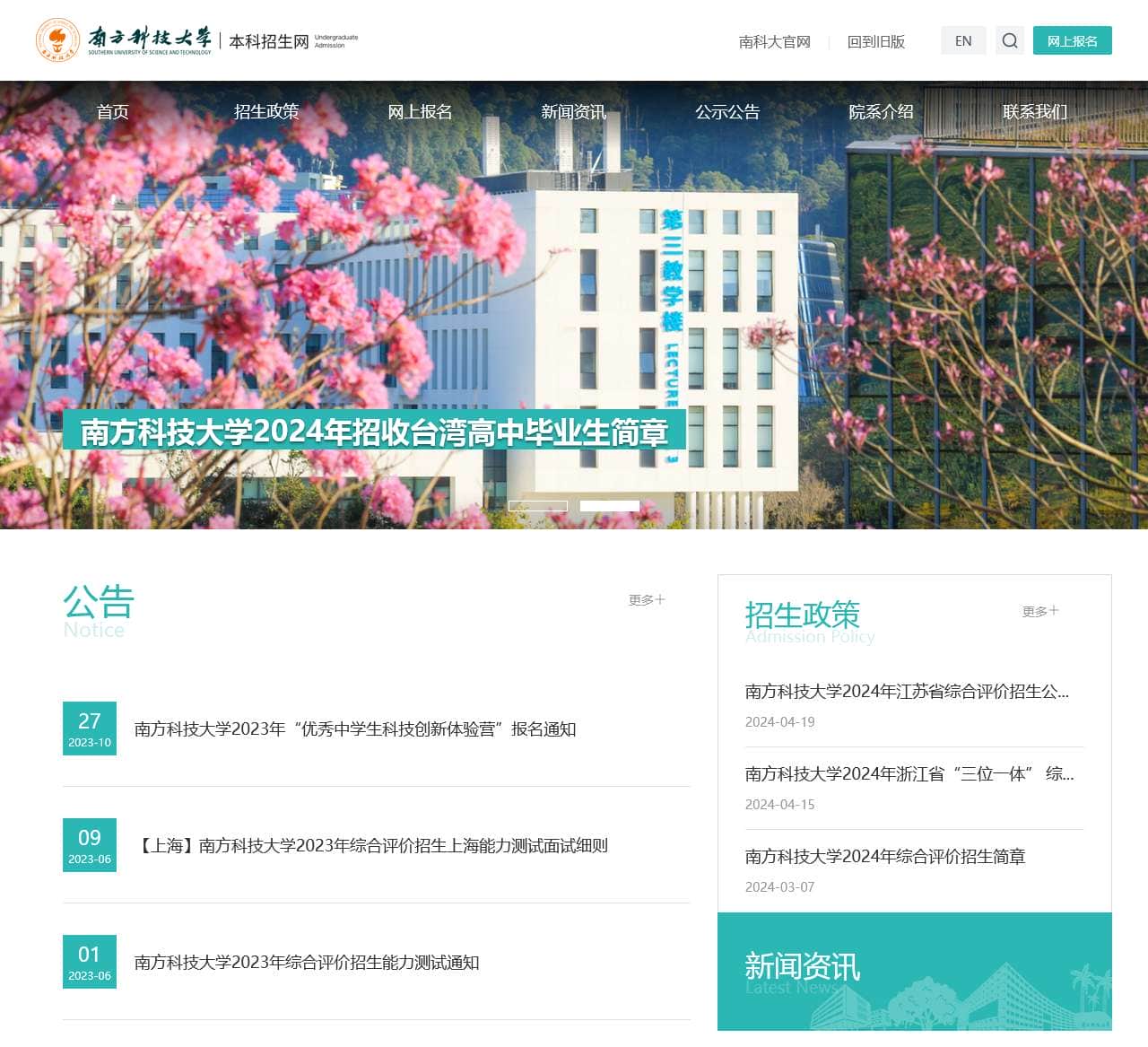The image size is (1148, 1047).
Task: Open the 2023 优秀中学生科技创新体验营 notice
Action: click(x=356, y=729)
